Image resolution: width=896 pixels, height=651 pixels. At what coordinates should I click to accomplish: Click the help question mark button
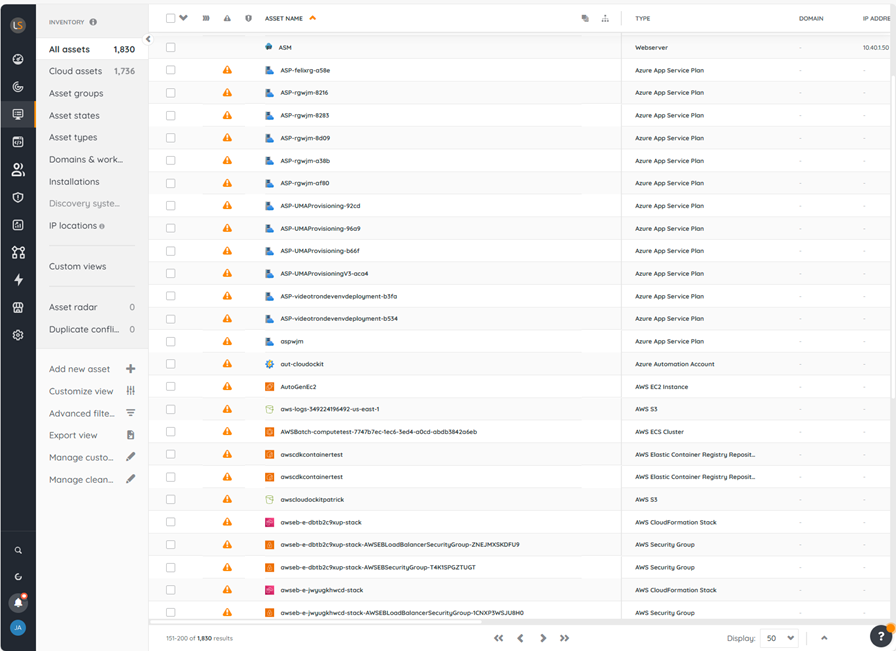tap(881, 636)
